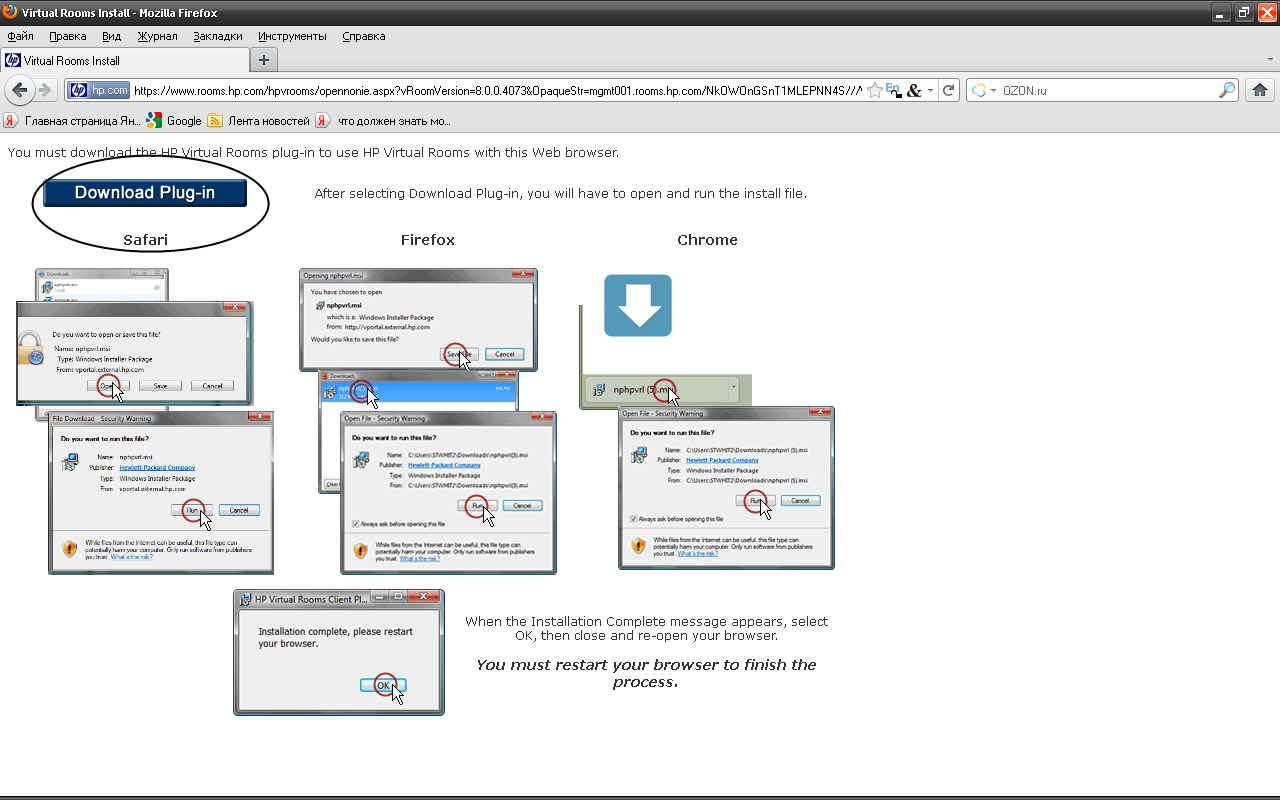Screen dimensions: 1280x800
Task: Open the Справка menu
Action: 364,36
